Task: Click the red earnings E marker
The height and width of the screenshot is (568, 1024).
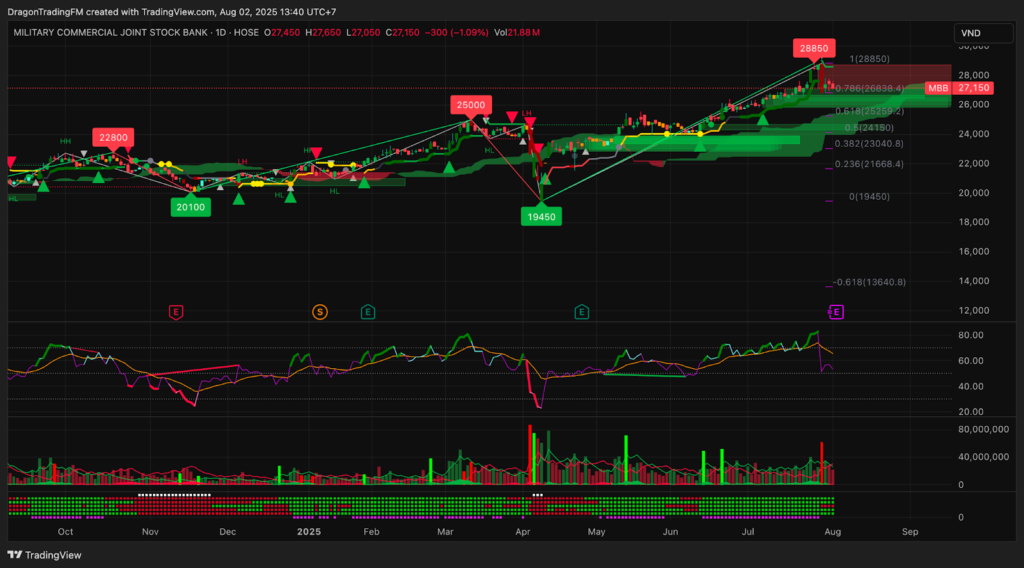Action: pos(176,312)
